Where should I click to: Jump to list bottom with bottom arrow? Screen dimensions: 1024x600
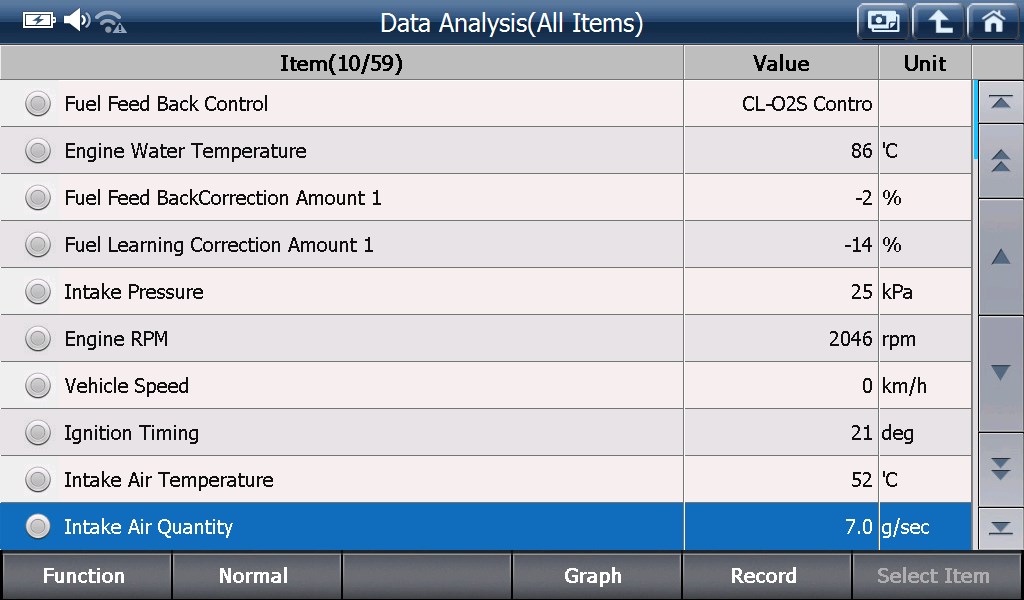[x=1000, y=528]
